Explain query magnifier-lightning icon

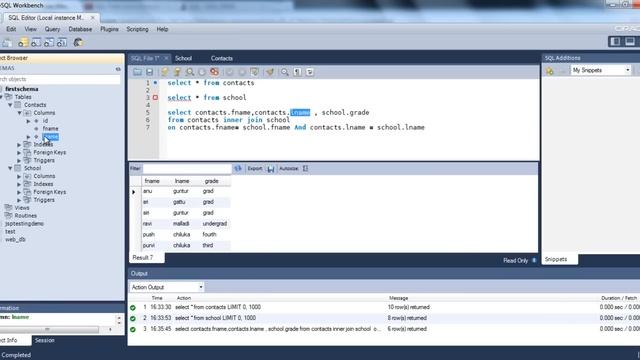pyautogui.click(x=190, y=72)
